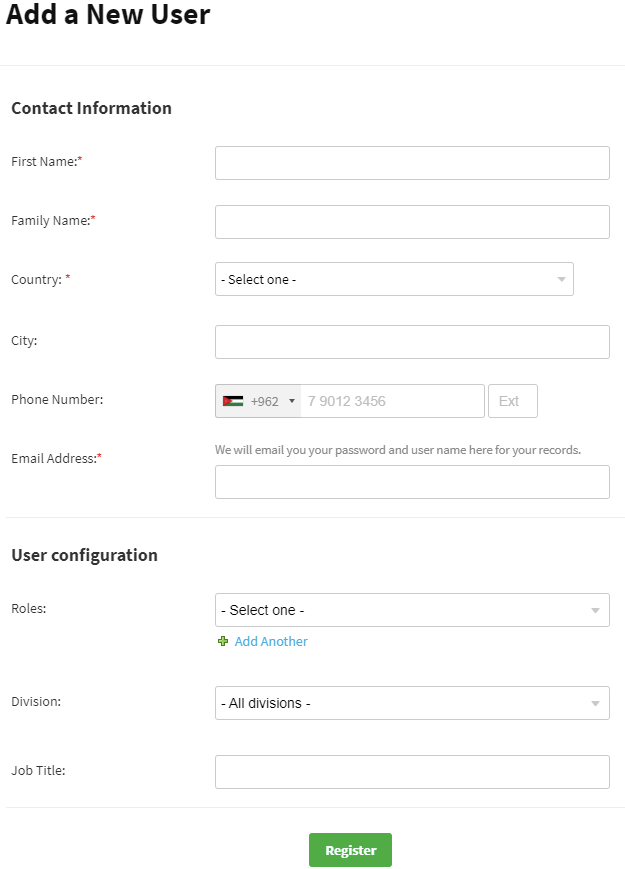Click the Jordan flag icon in phone field
625x869 pixels.
click(x=233, y=401)
